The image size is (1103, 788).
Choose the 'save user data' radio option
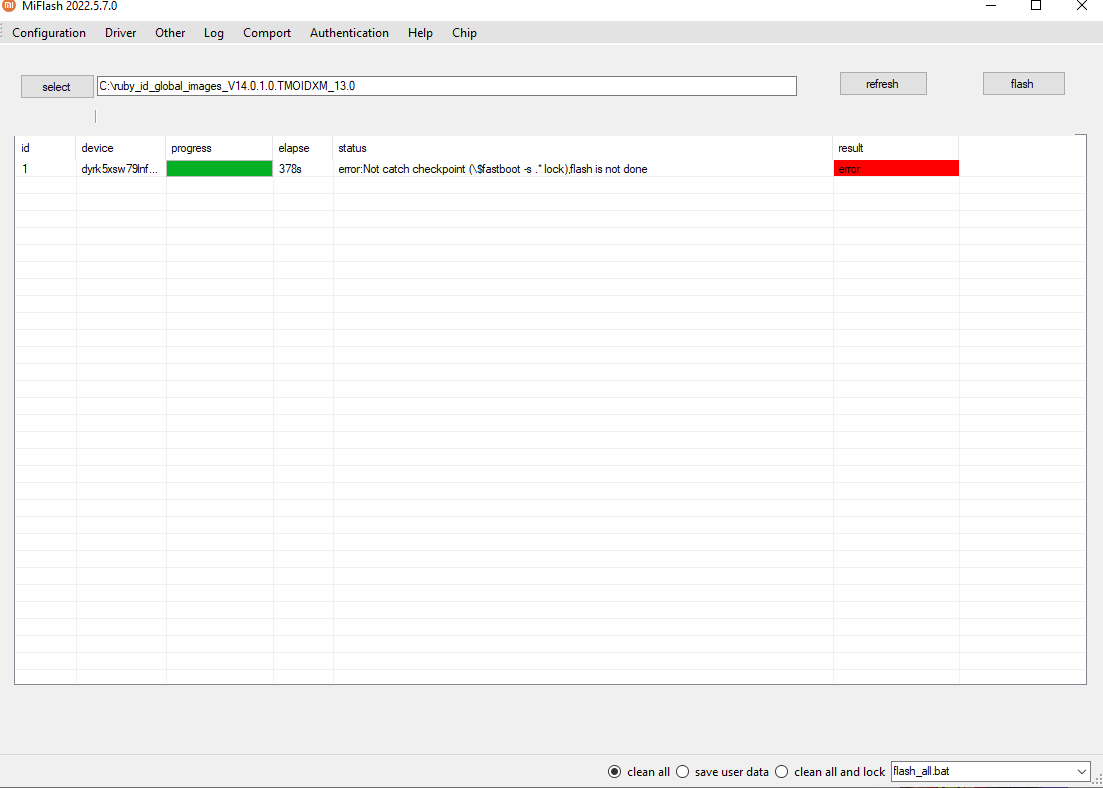(x=683, y=772)
